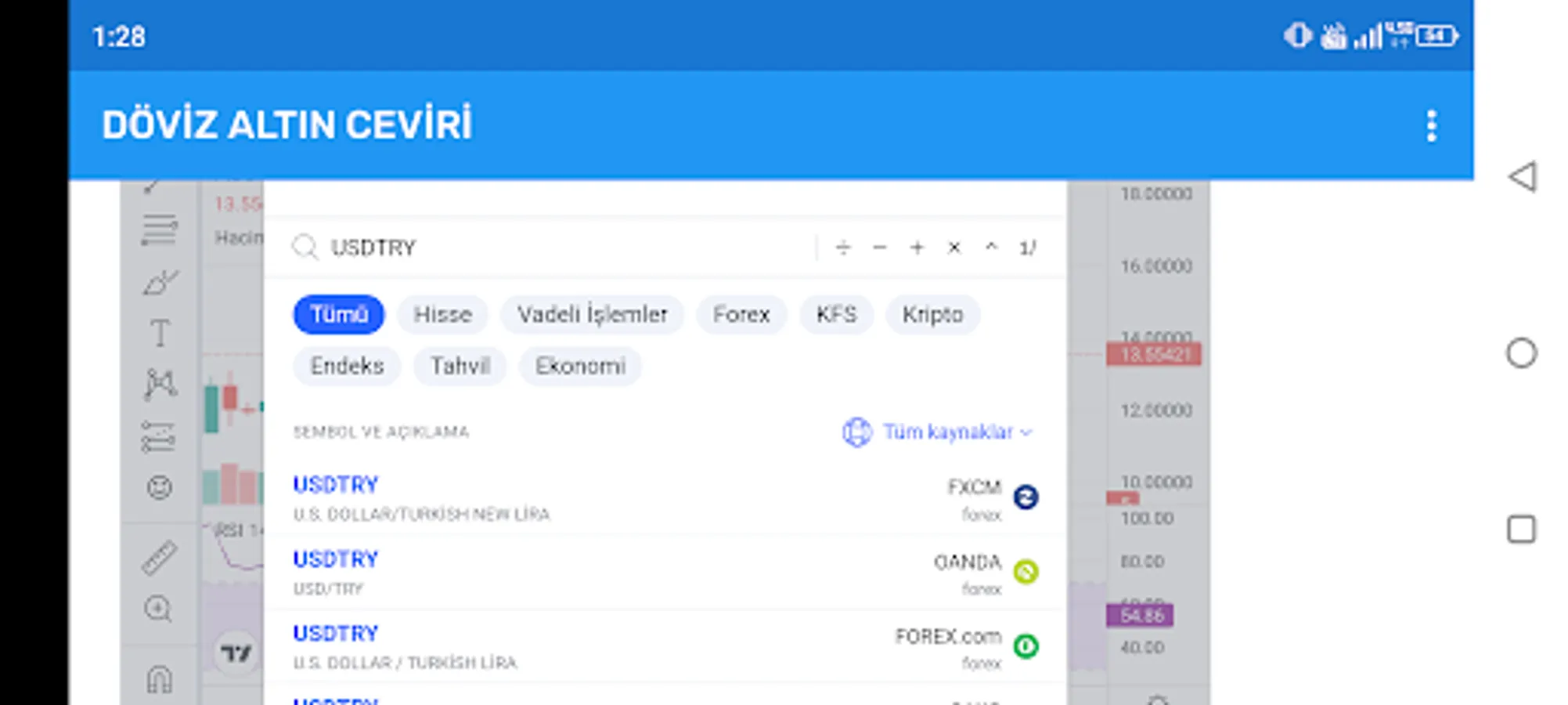Select the Tahvil filter chip
1568x705 pixels.
pos(460,366)
